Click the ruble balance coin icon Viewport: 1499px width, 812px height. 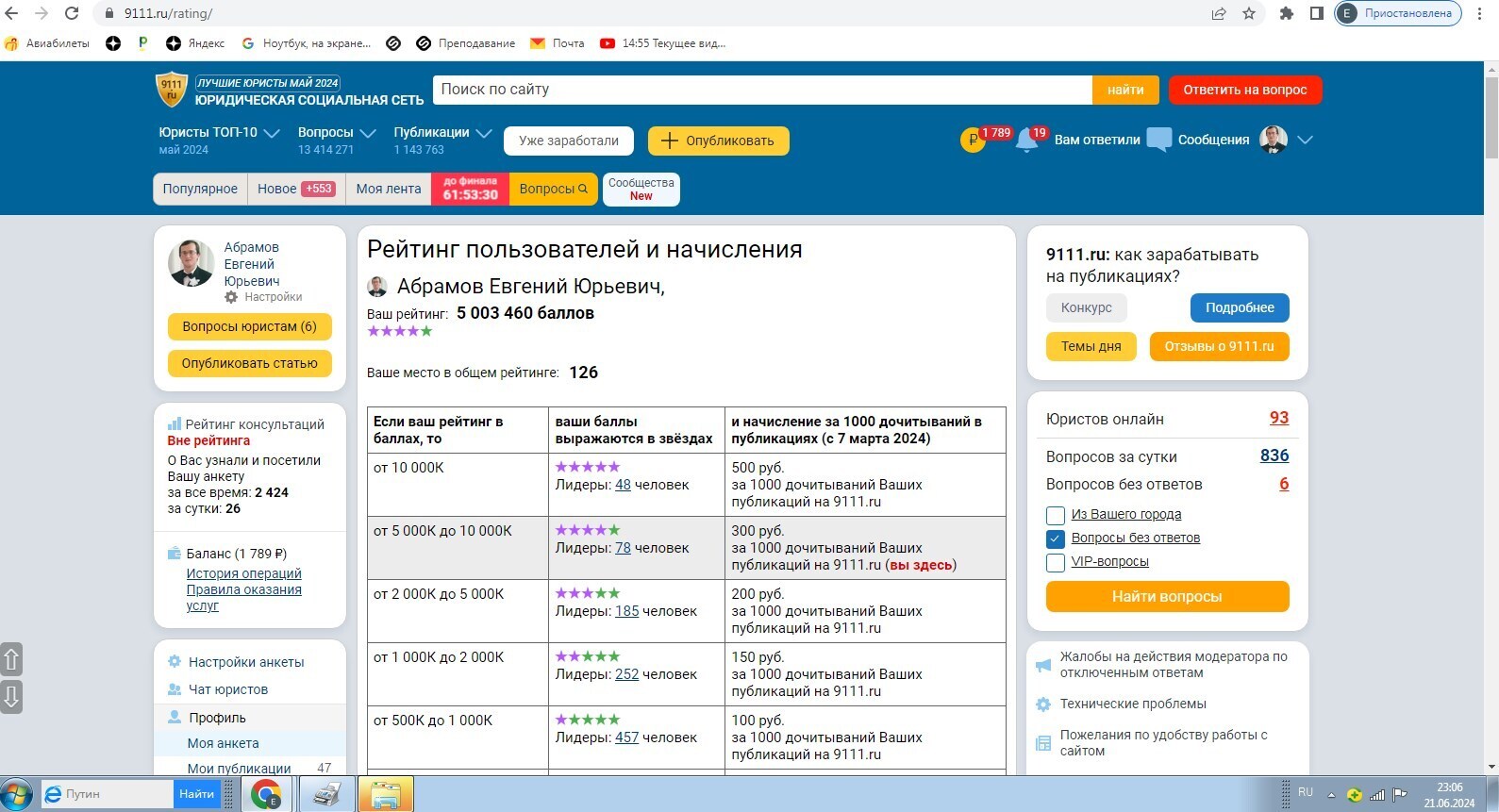coord(972,141)
